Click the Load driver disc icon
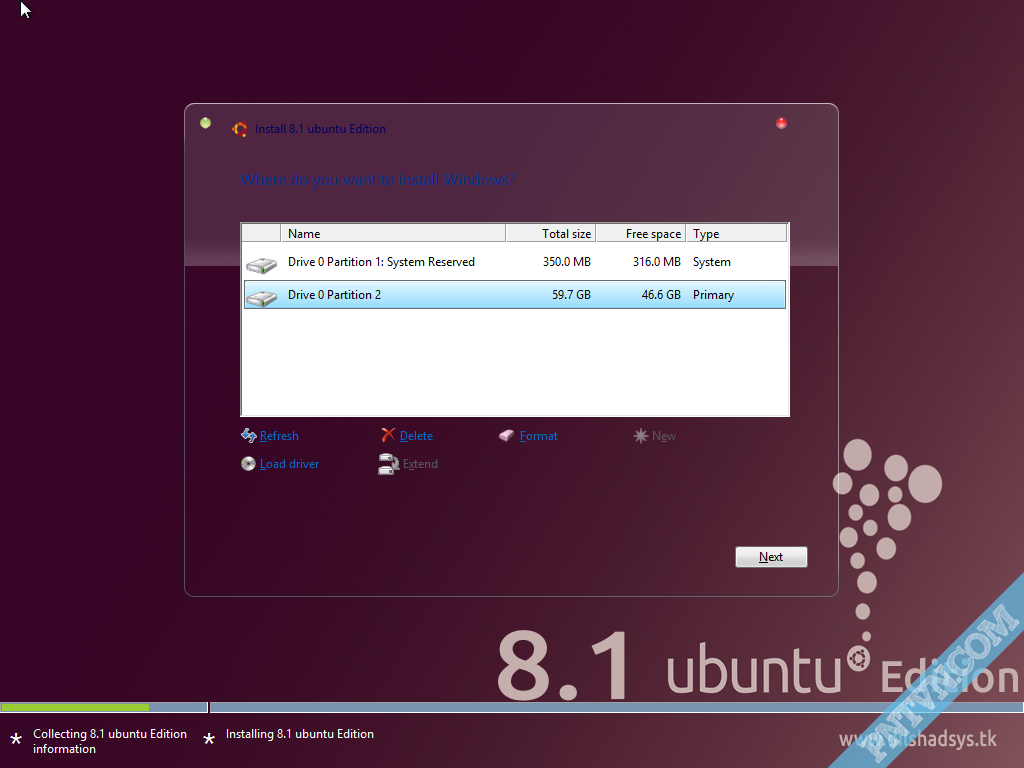 click(248, 464)
